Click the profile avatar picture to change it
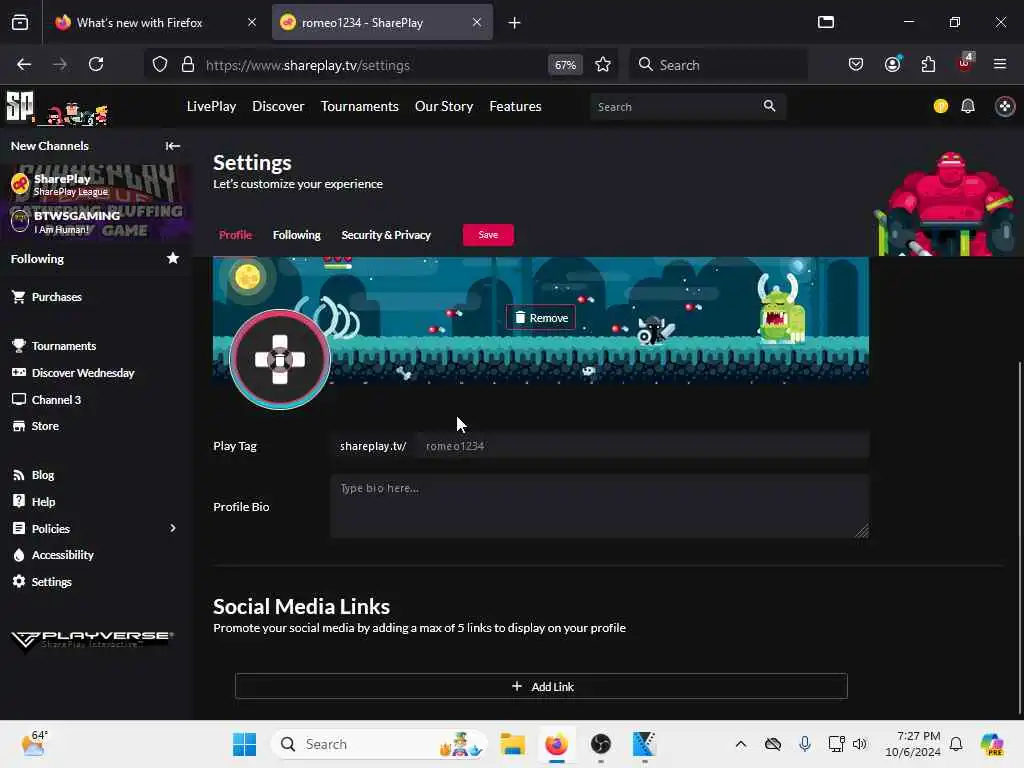Image resolution: width=1024 pixels, height=768 pixels. coord(280,359)
